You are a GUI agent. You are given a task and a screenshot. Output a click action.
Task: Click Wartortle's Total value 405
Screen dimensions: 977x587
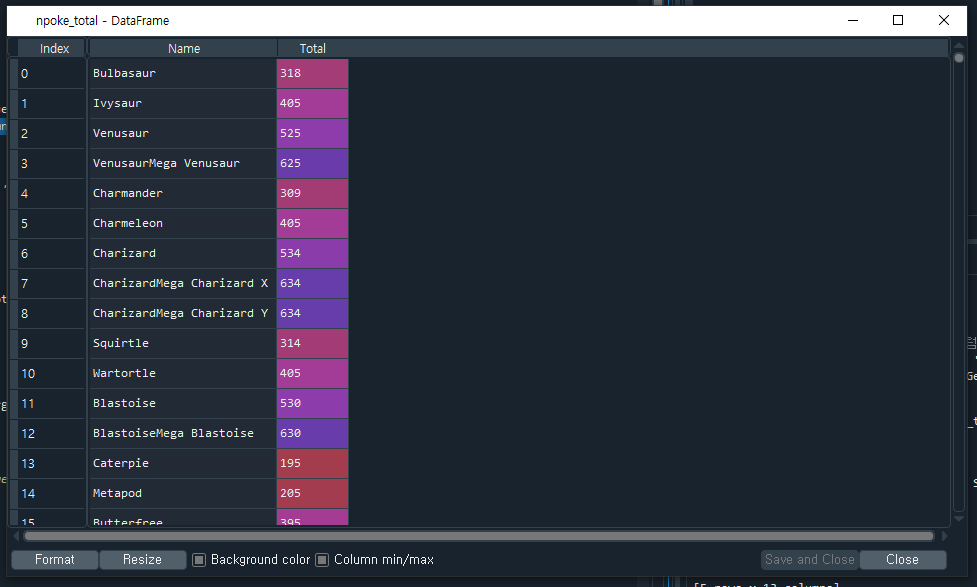(x=312, y=373)
